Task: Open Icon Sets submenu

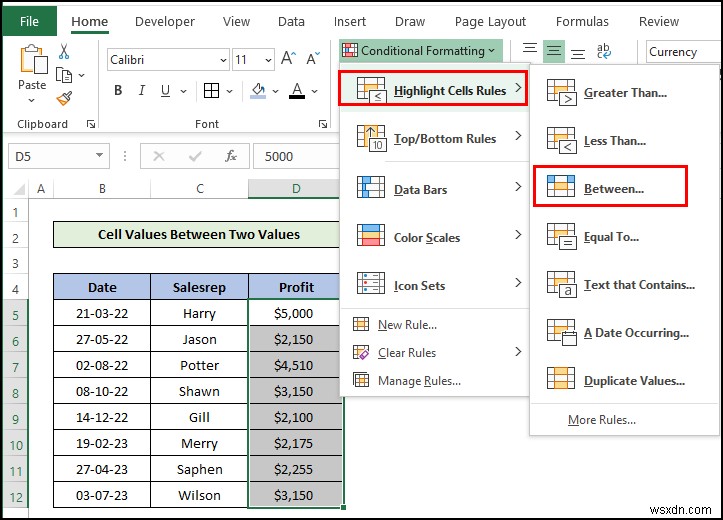Action: pos(434,284)
